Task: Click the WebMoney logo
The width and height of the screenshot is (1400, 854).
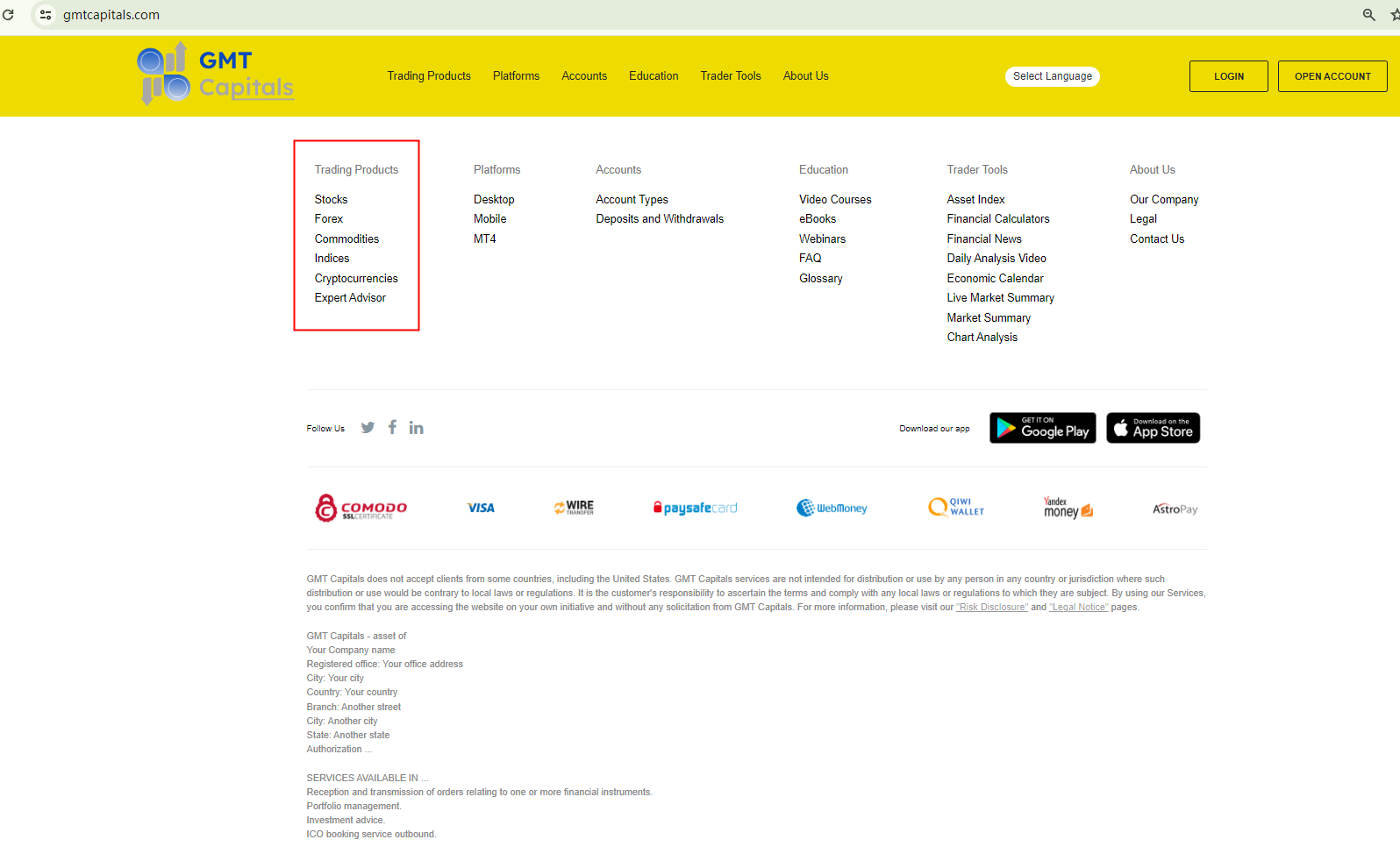Action: pos(832,508)
